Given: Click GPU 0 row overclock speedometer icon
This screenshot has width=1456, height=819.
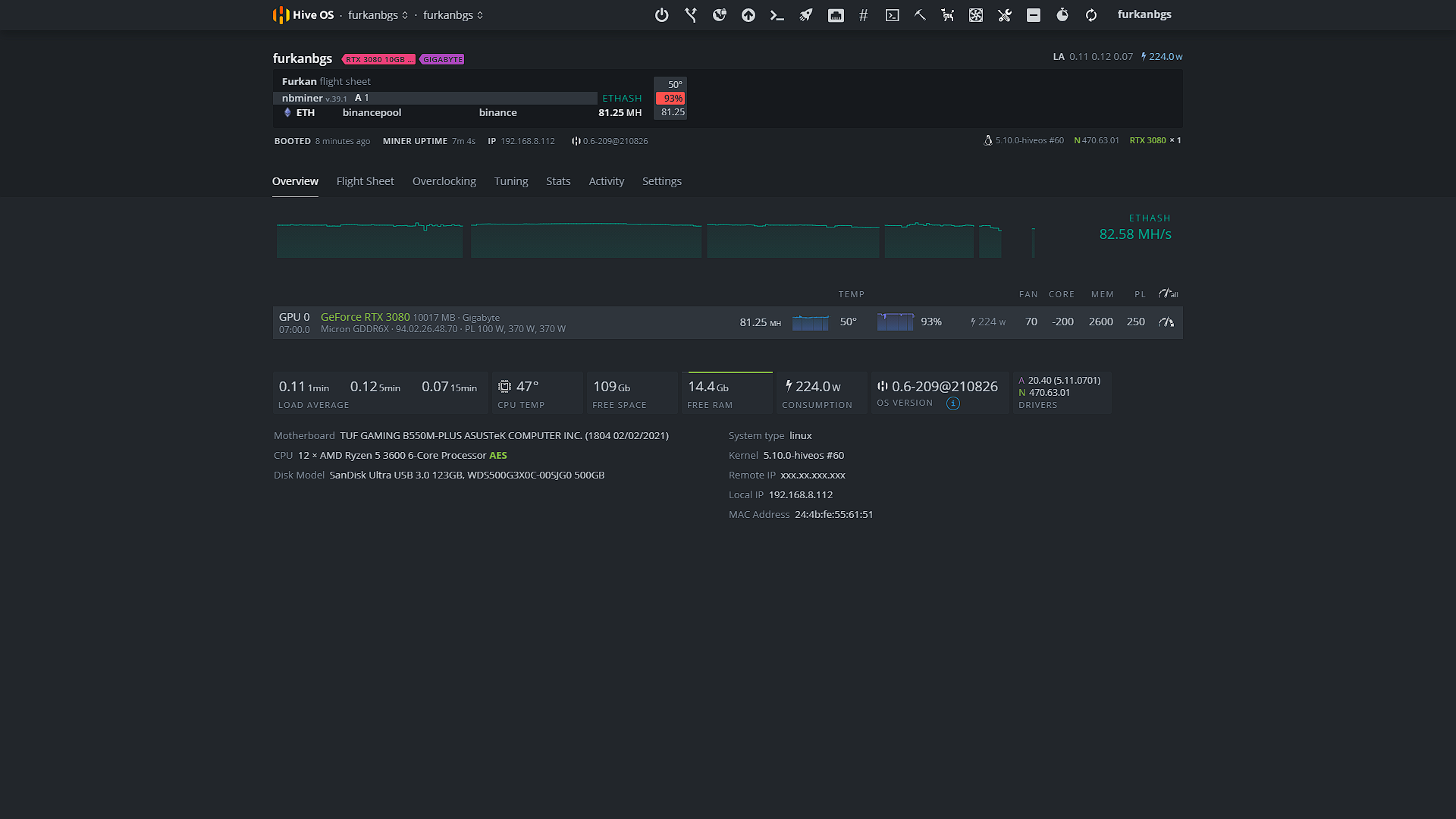Looking at the screenshot, I should [x=1166, y=322].
